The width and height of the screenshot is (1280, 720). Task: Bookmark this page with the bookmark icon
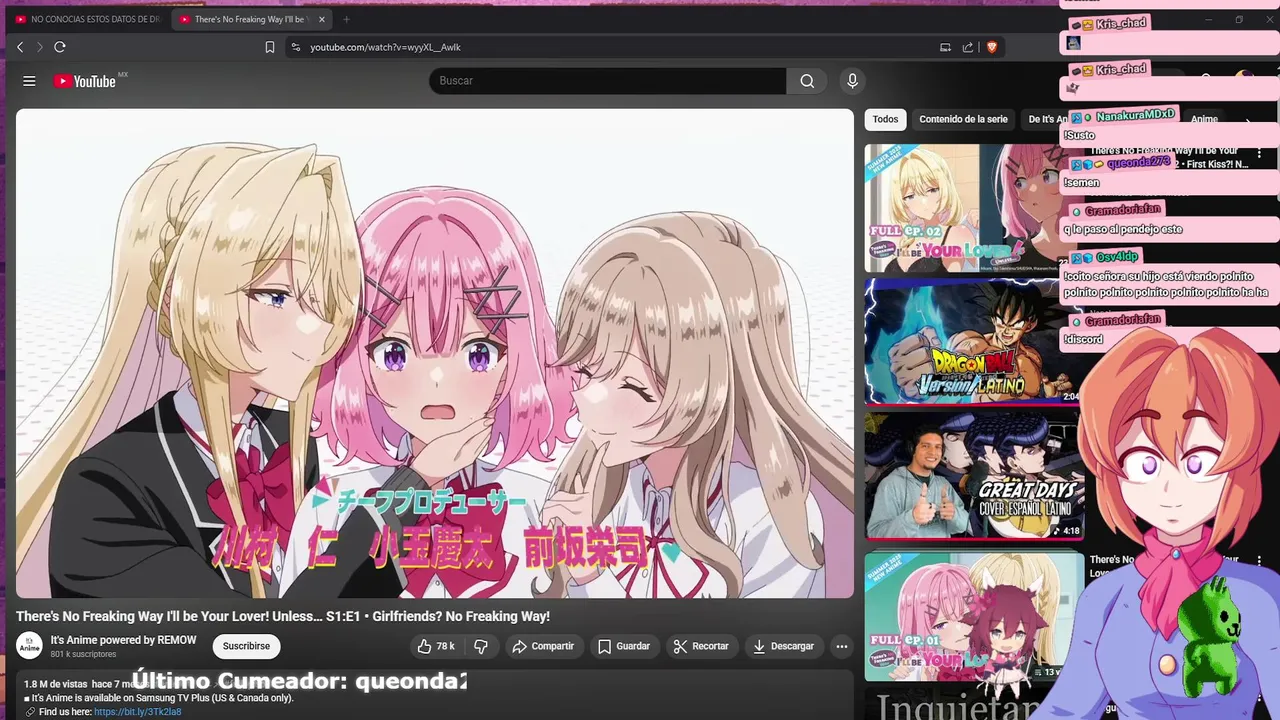click(x=270, y=47)
